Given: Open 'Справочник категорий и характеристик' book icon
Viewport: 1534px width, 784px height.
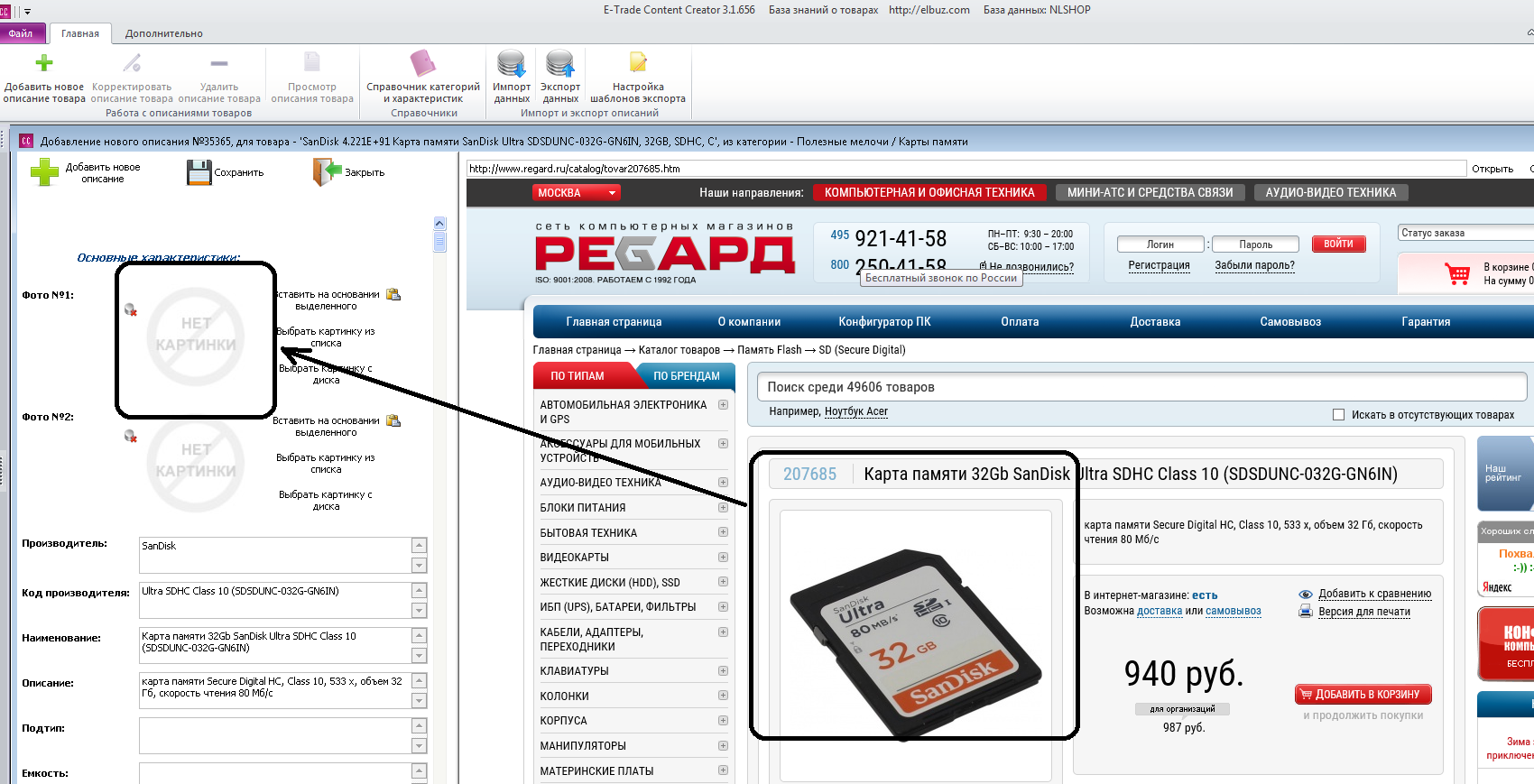Looking at the screenshot, I should point(422,63).
